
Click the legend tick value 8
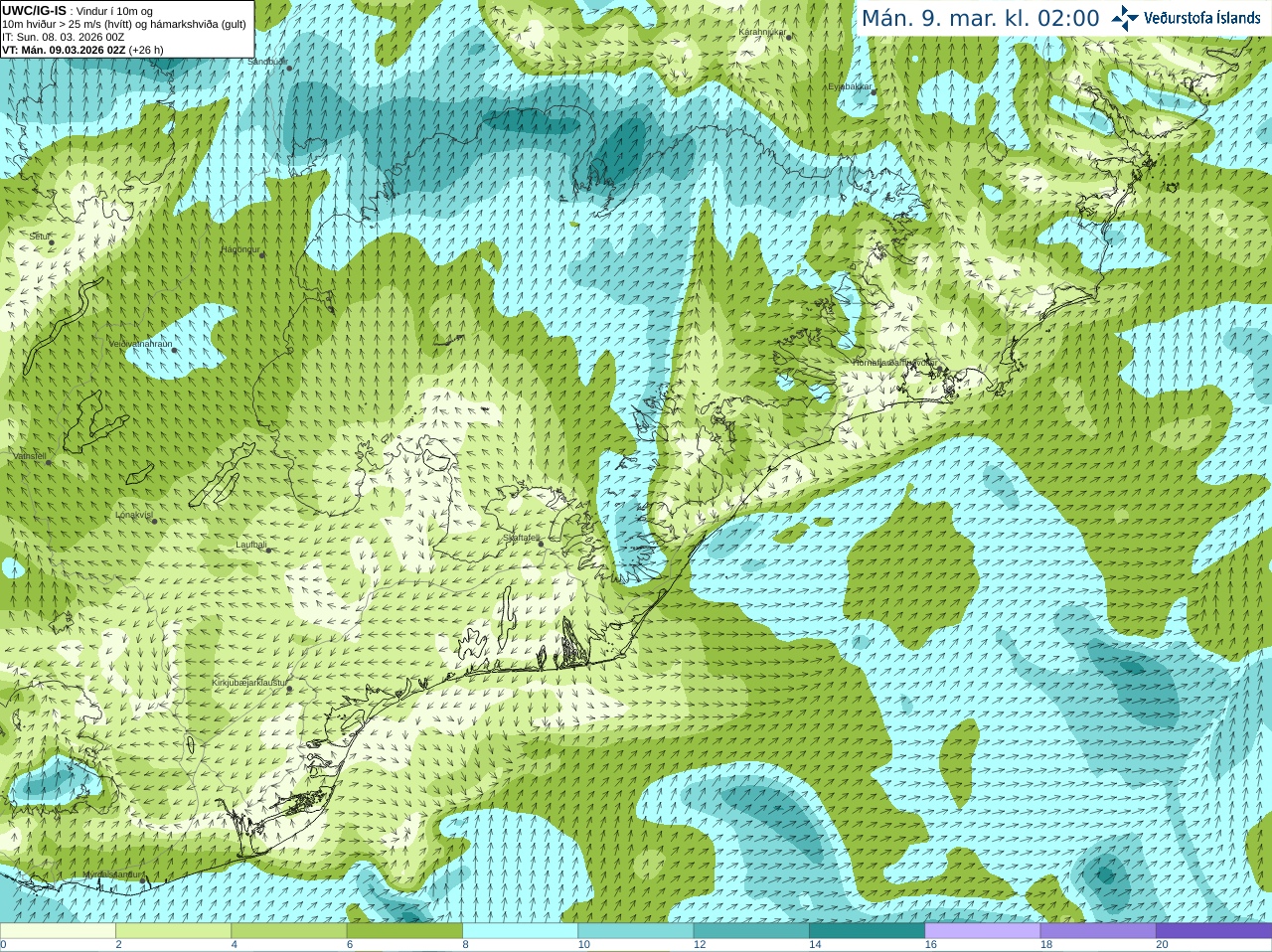[465, 945]
